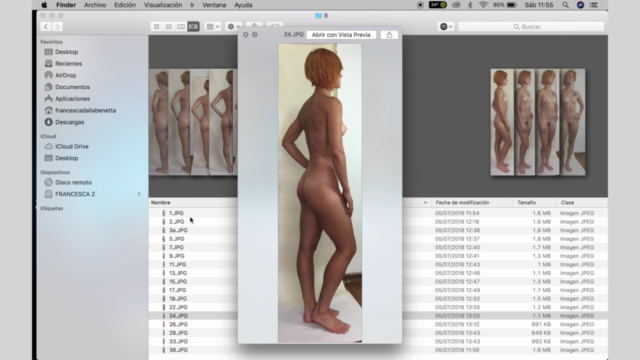This screenshot has height=360, width=640.
Task: Open the Dropbox toolbar dropdown
Action: coord(446,27)
